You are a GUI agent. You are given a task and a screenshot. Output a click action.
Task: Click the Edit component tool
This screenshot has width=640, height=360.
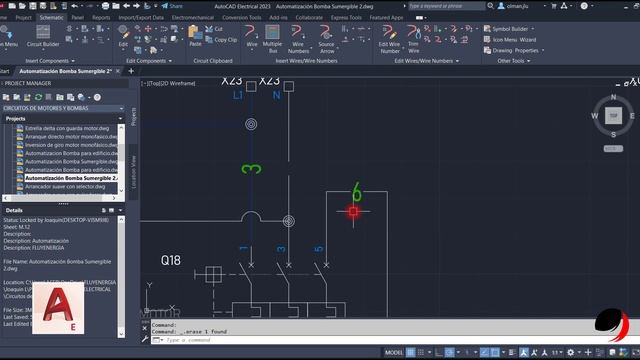point(123,36)
